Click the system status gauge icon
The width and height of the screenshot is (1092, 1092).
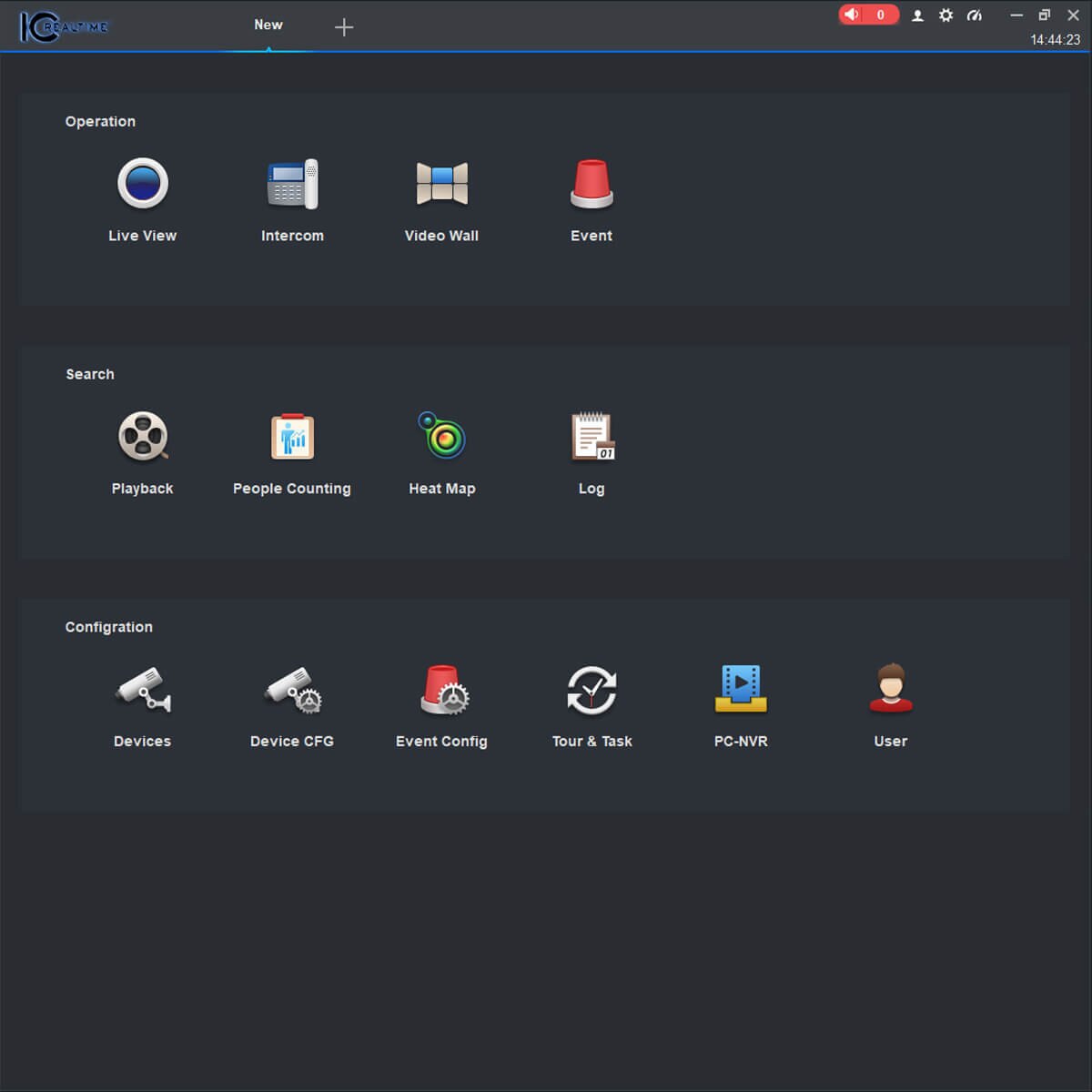coord(975,15)
